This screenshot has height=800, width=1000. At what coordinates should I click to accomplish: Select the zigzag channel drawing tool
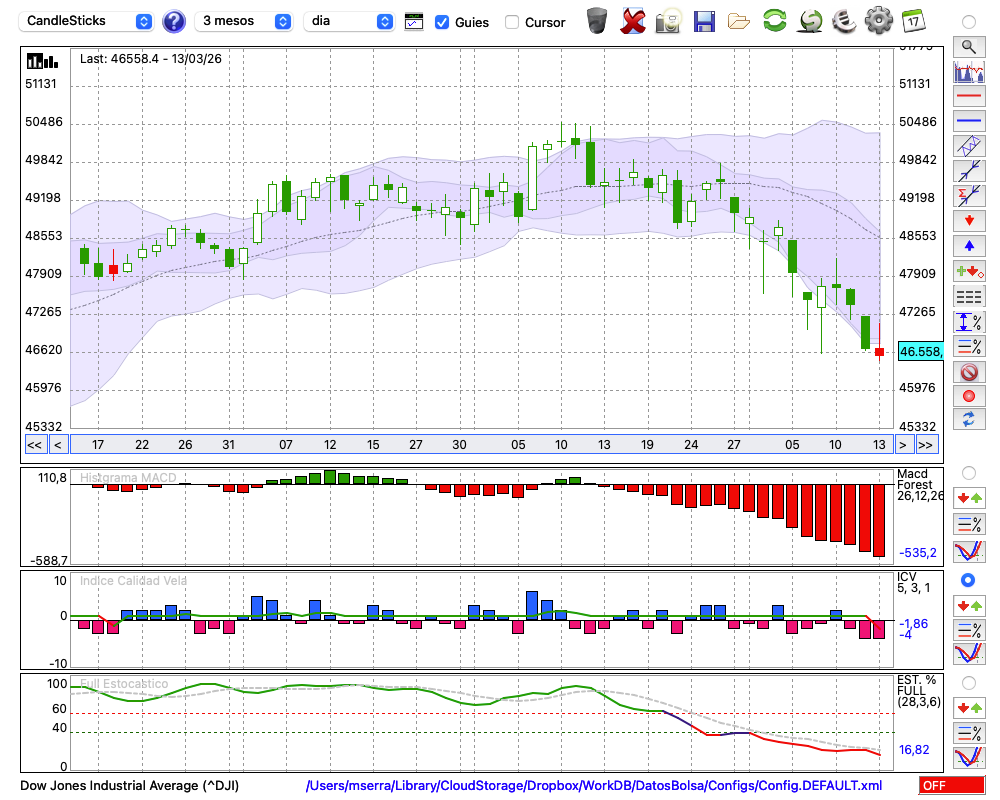[969, 146]
